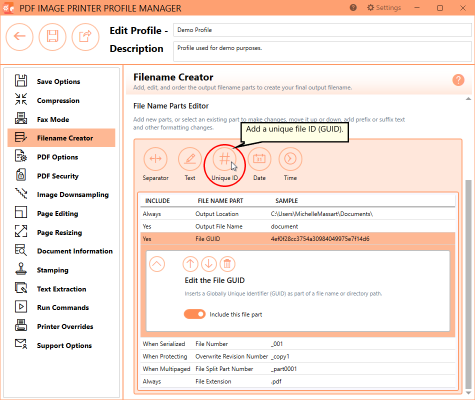Click the sample value '_copy1'

pos(280,356)
